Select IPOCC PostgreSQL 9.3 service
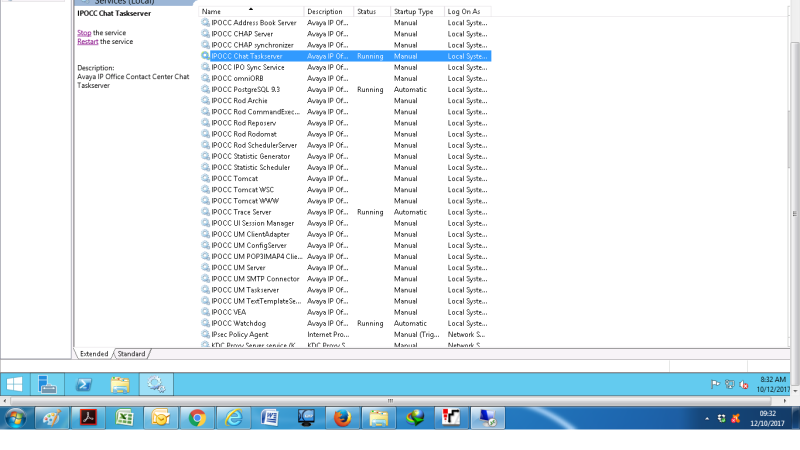Viewport: 800px width, 450px height. coord(345,90)
